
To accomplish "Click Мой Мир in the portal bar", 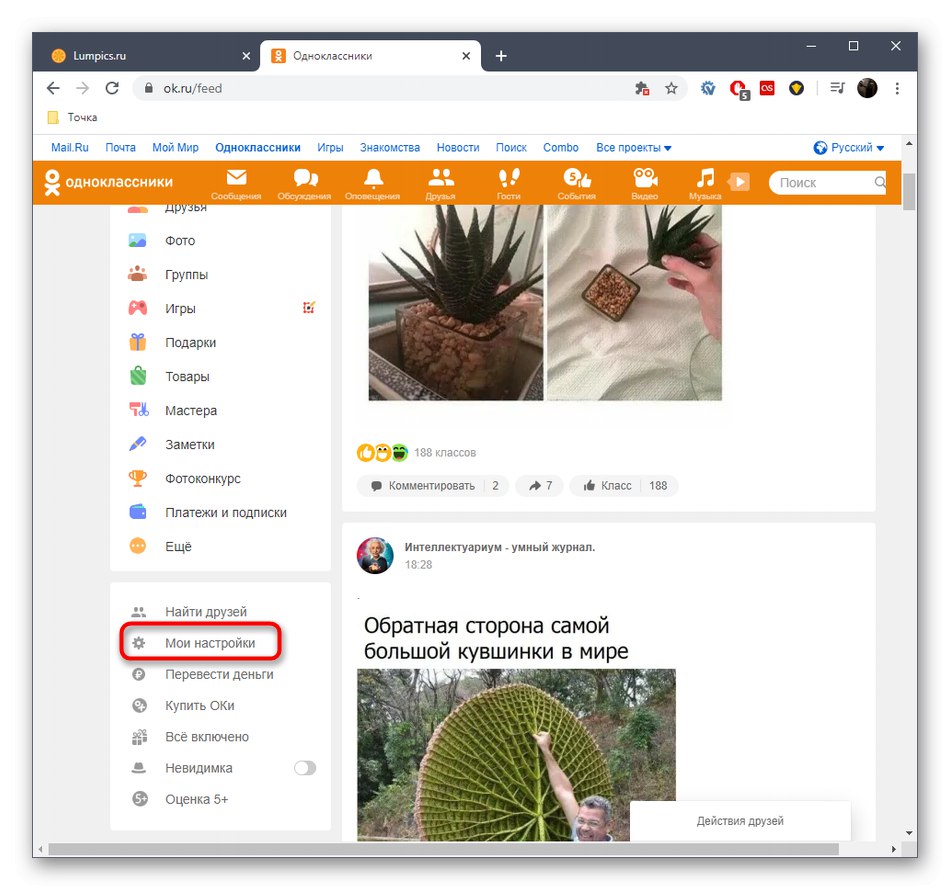I will 175,147.
